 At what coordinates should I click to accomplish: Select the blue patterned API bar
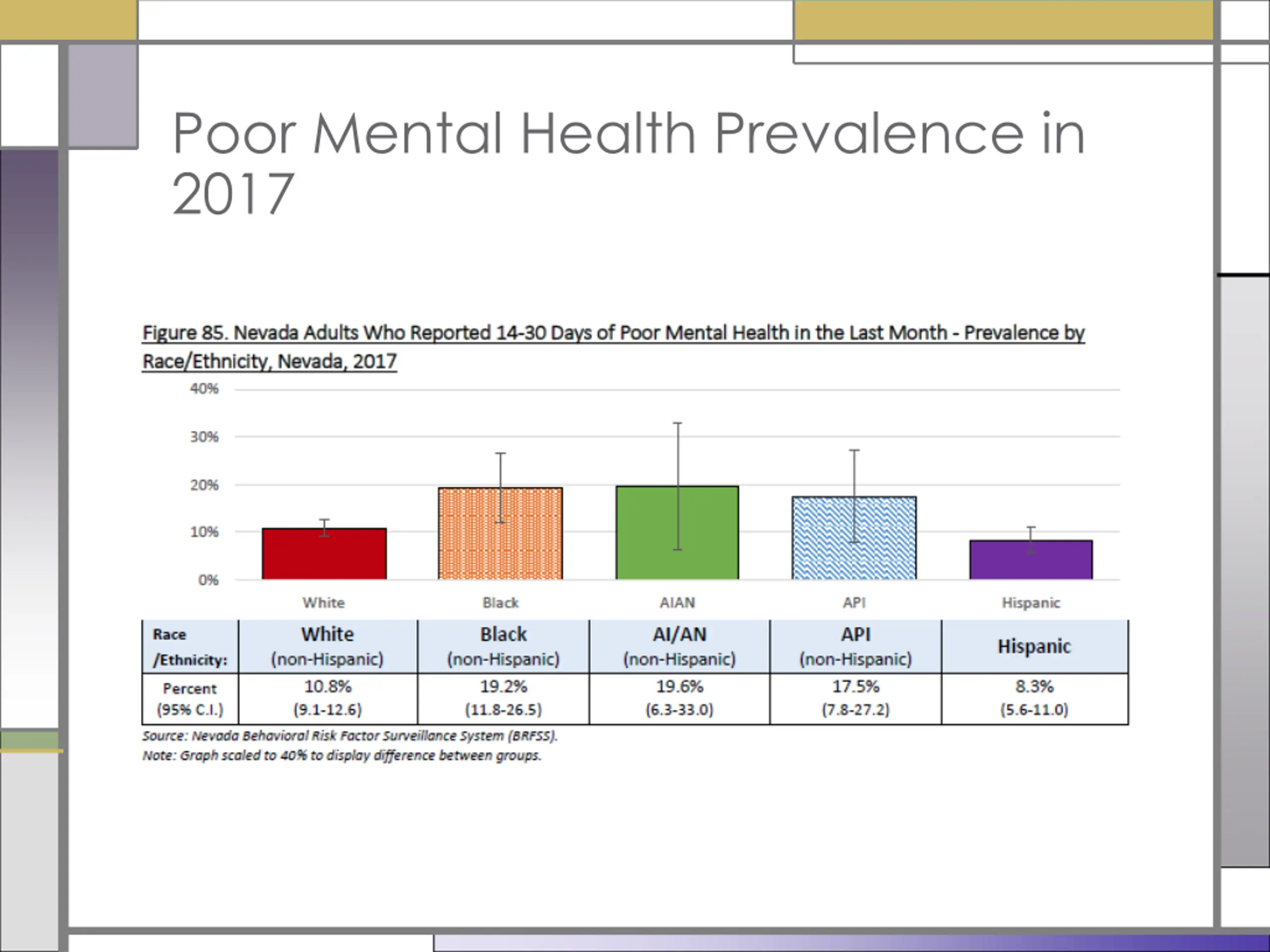pyautogui.click(x=854, y=537)
